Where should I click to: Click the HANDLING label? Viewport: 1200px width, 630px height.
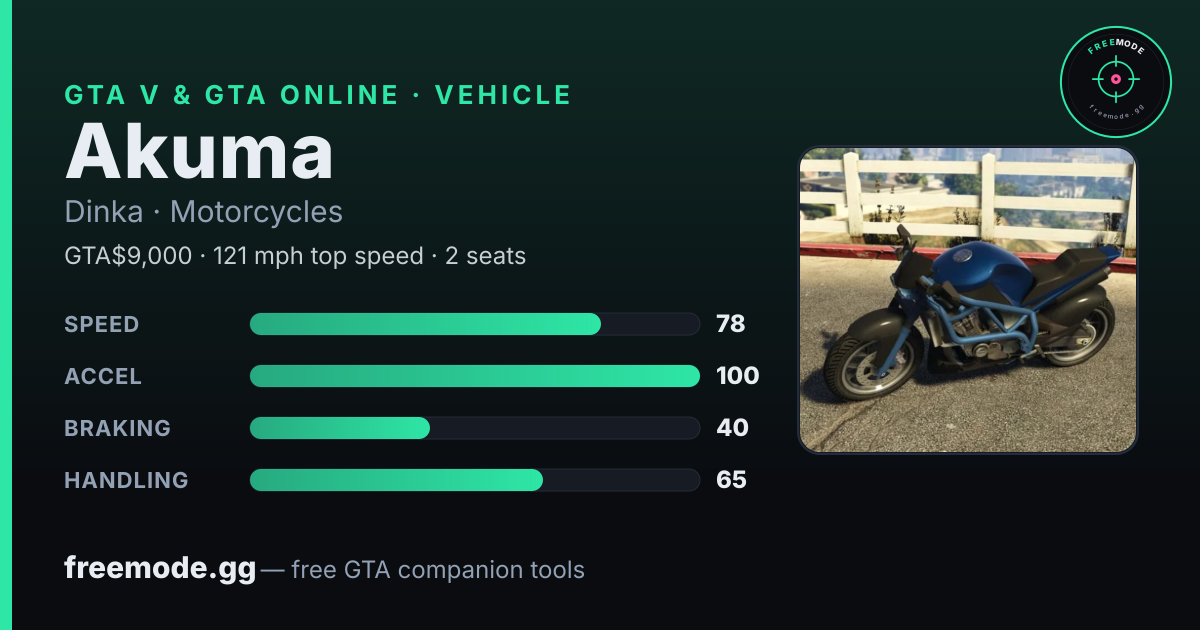coord(127,480)
